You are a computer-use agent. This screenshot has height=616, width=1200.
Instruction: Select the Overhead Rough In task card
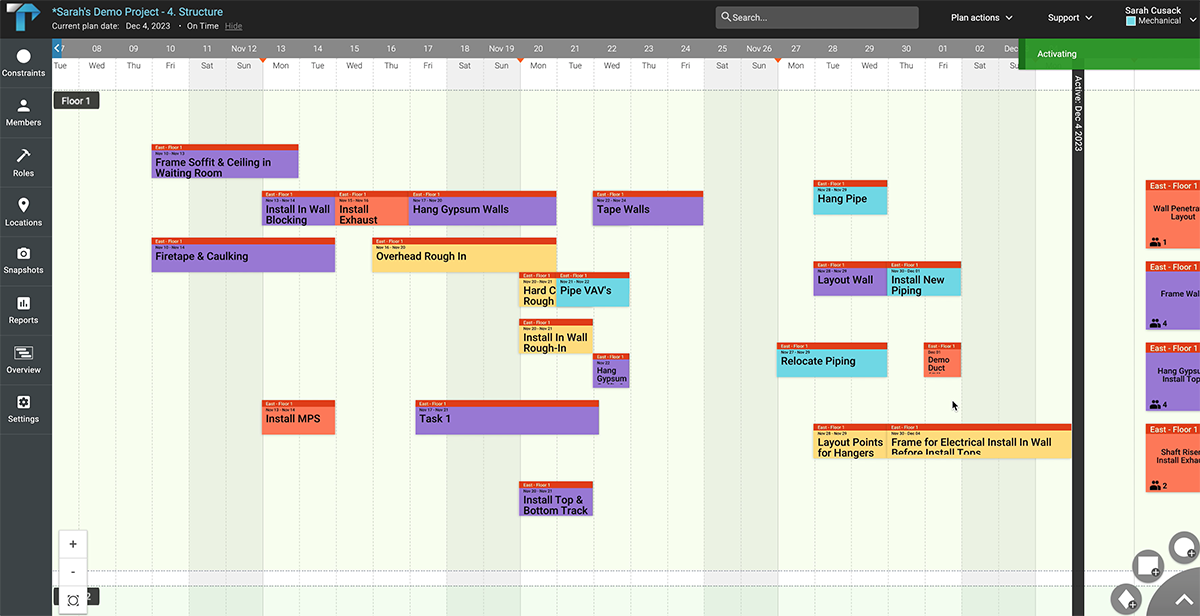tap(464, 255)
